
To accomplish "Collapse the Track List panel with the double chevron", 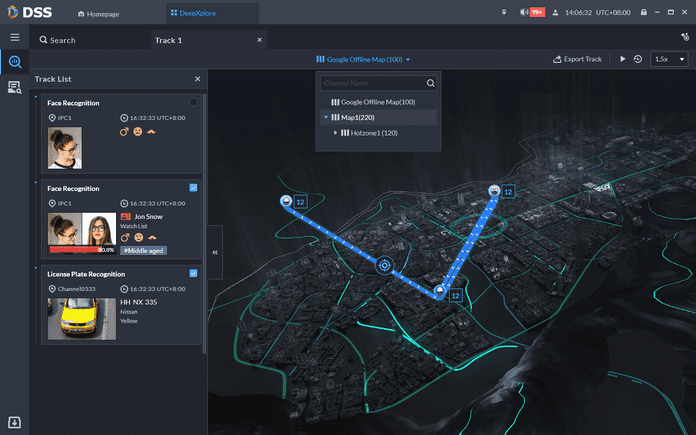I will click(215, 253).
